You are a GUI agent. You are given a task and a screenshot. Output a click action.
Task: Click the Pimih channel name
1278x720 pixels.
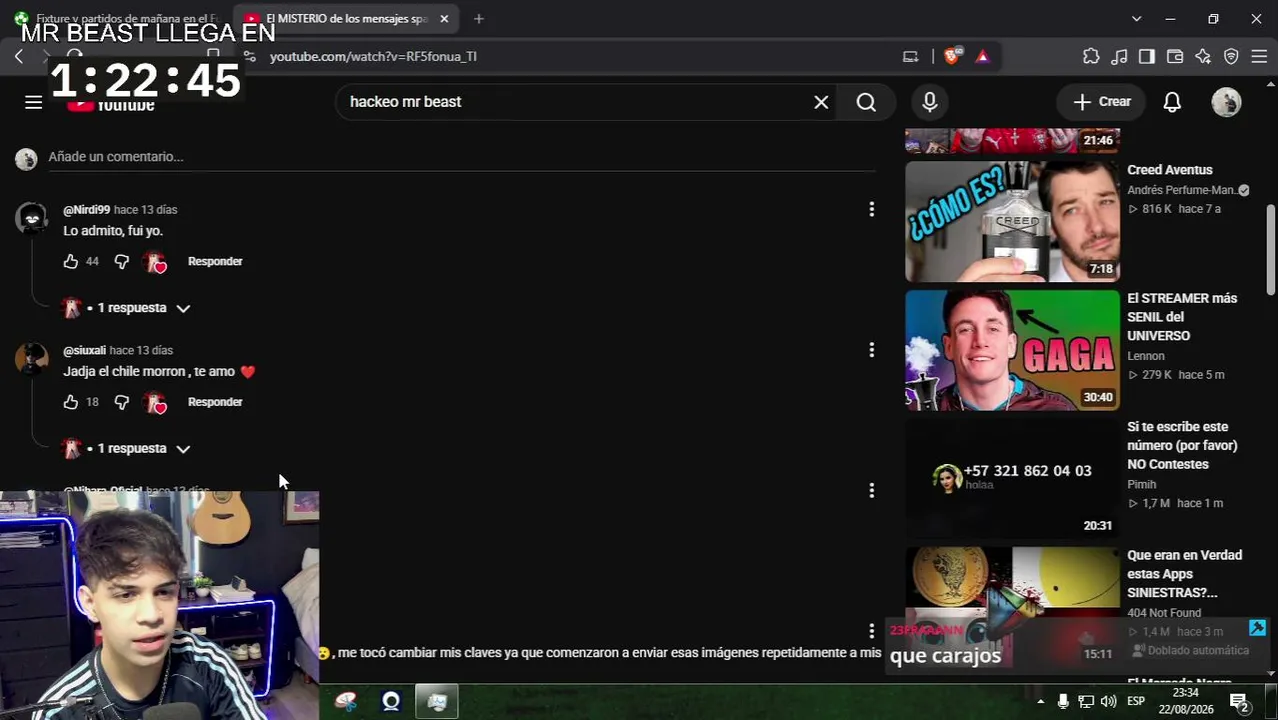1141,484
